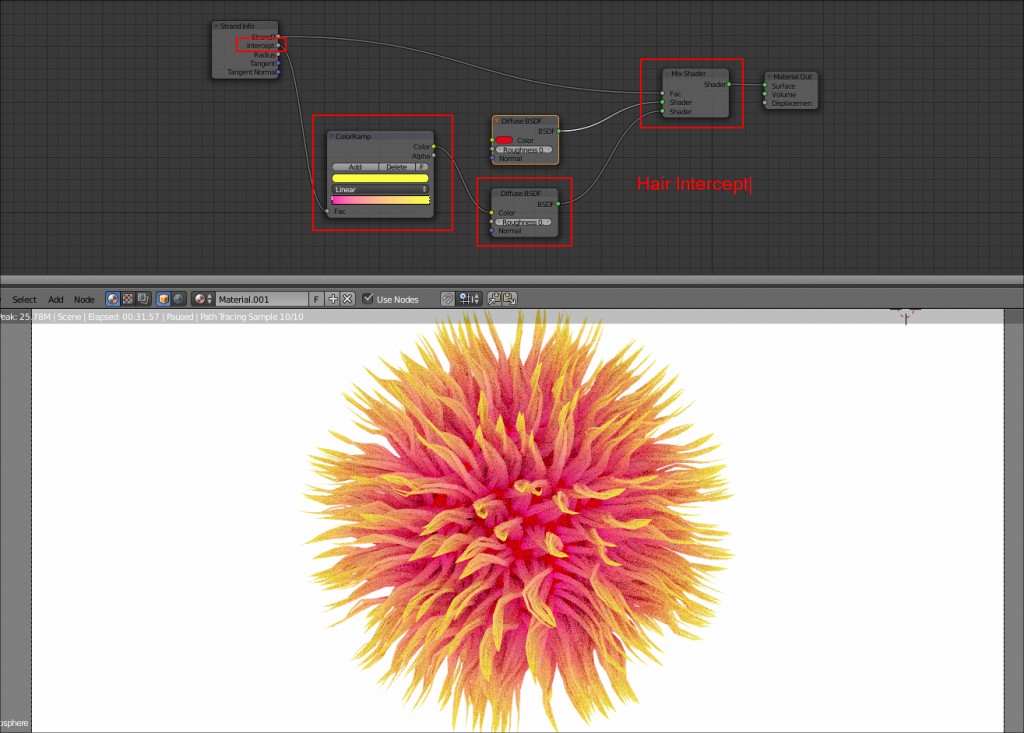The height and width of the screenshot is (733, 1024).
Task: Select the world shading globe icon
Action: click(x=178, y=298)
